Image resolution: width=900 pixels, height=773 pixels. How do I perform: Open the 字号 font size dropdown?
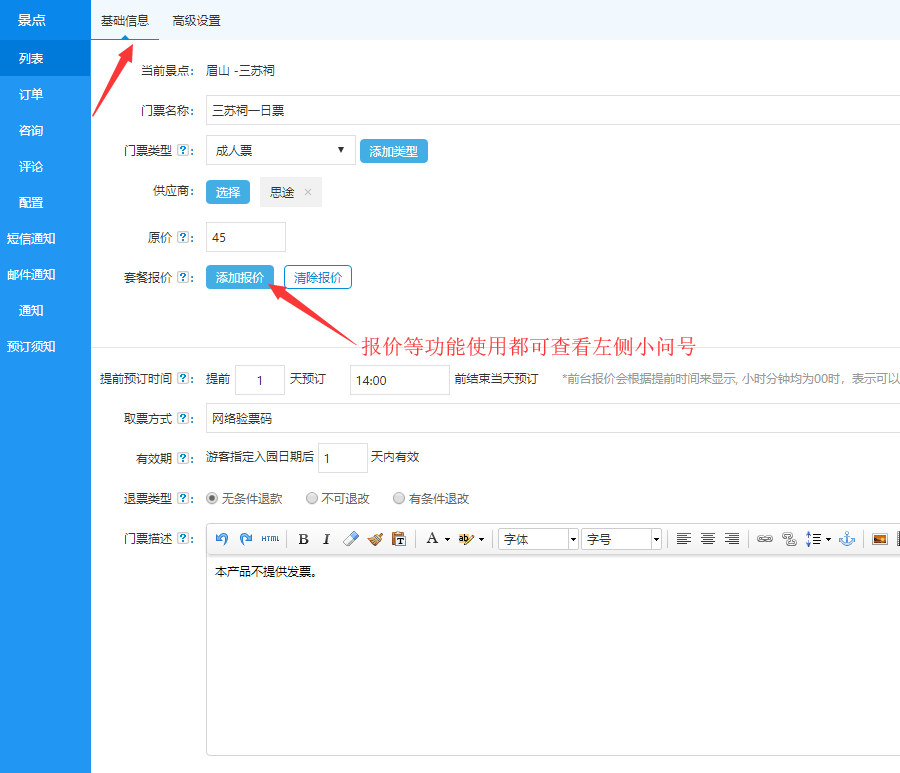pos(622,539)
